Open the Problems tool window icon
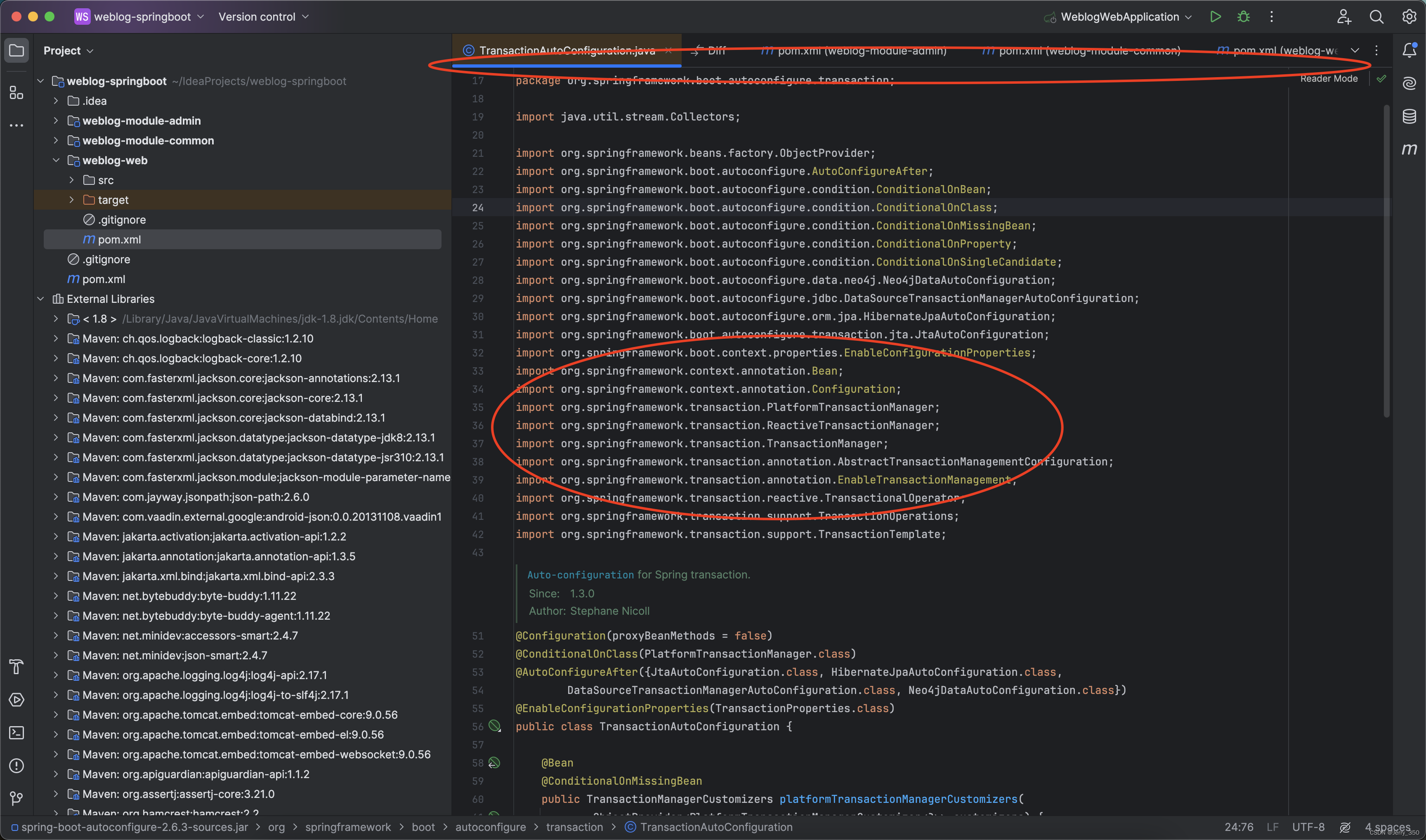 point(17,765)
